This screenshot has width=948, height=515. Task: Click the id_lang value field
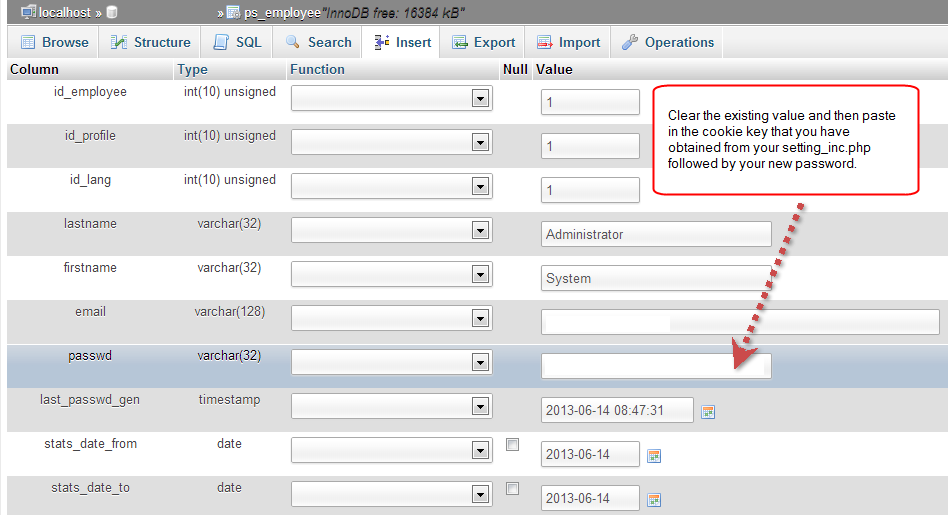(590, 190)
